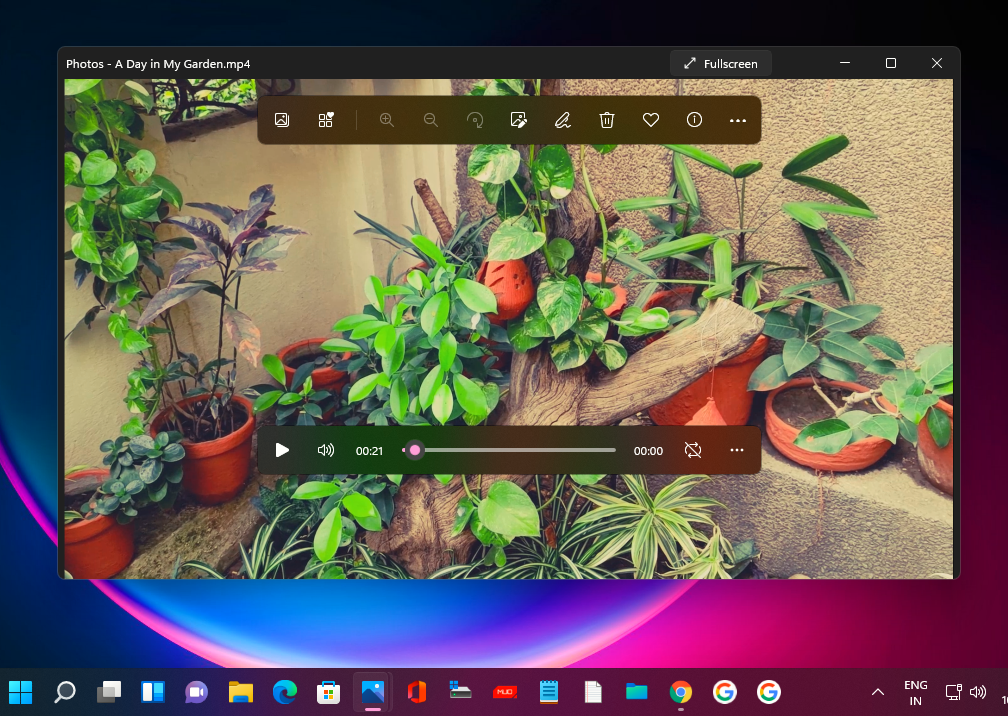Open the toolbar See more menu

tap(738, 120)
